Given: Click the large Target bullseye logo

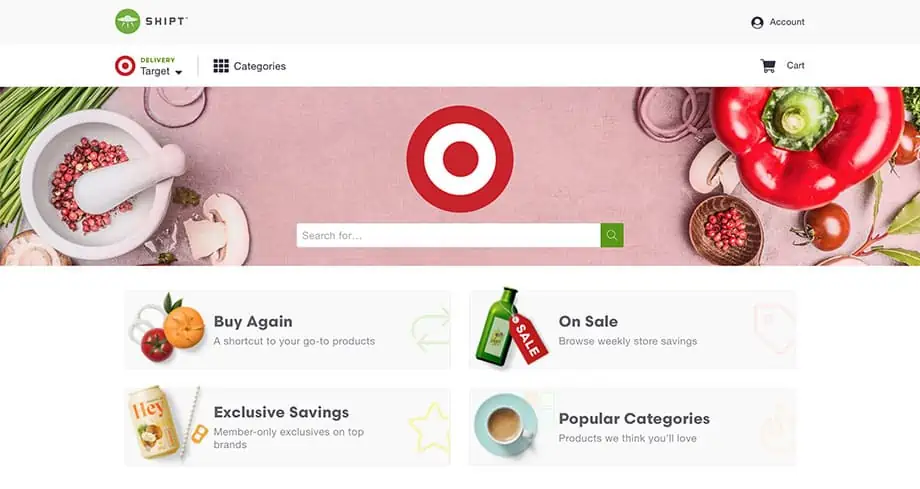Looking at the screenshot, I should point(460,159).
